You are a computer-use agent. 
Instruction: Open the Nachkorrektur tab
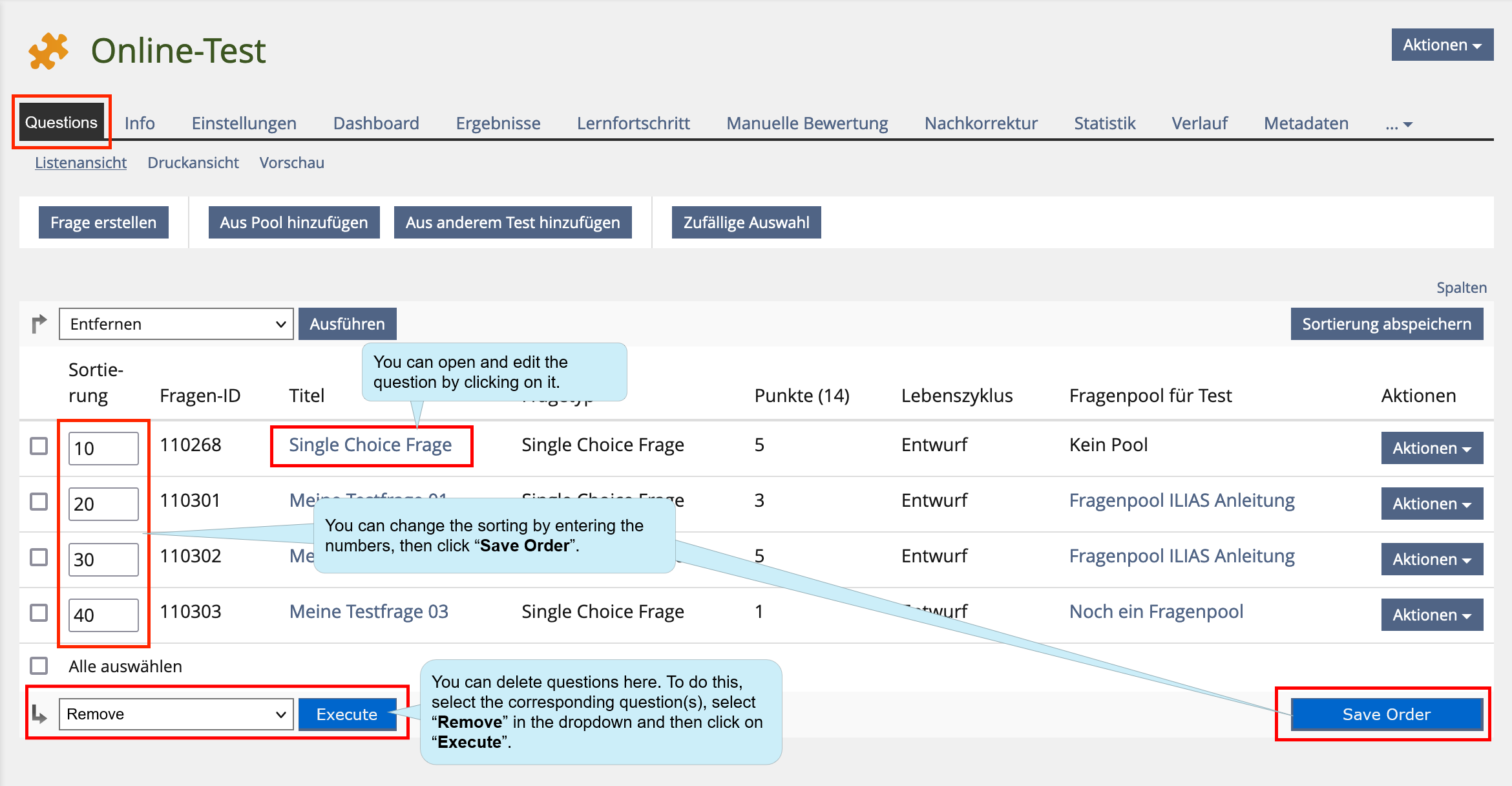(x=981, y=123)
